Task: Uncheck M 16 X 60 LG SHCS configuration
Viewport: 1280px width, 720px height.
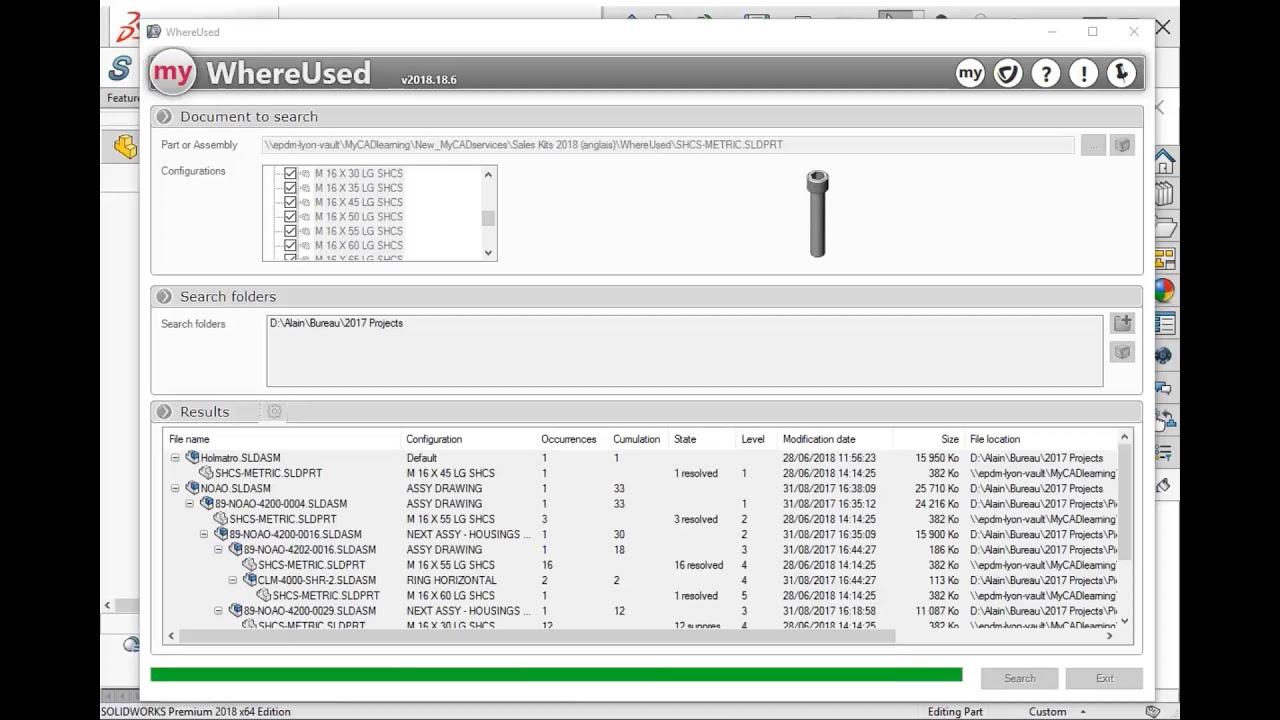Action: pos(290,245)
